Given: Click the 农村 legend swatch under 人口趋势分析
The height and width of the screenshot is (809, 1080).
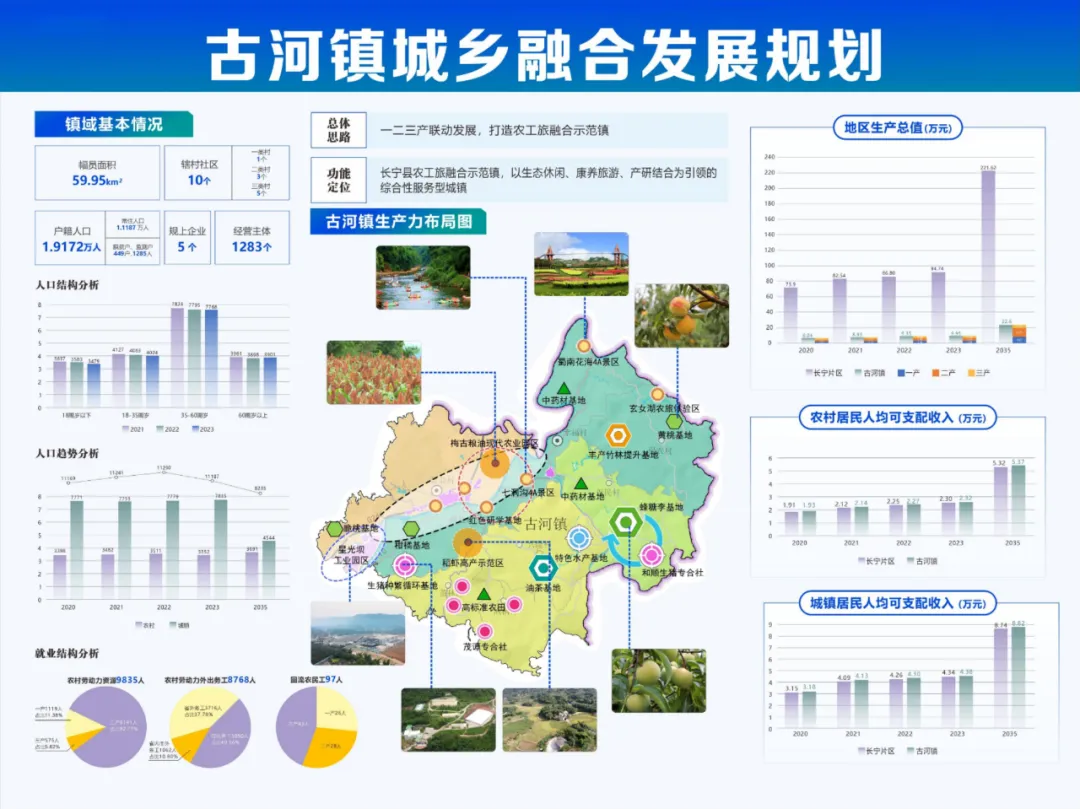Looking at the screenshot, I should coord(138,625).
